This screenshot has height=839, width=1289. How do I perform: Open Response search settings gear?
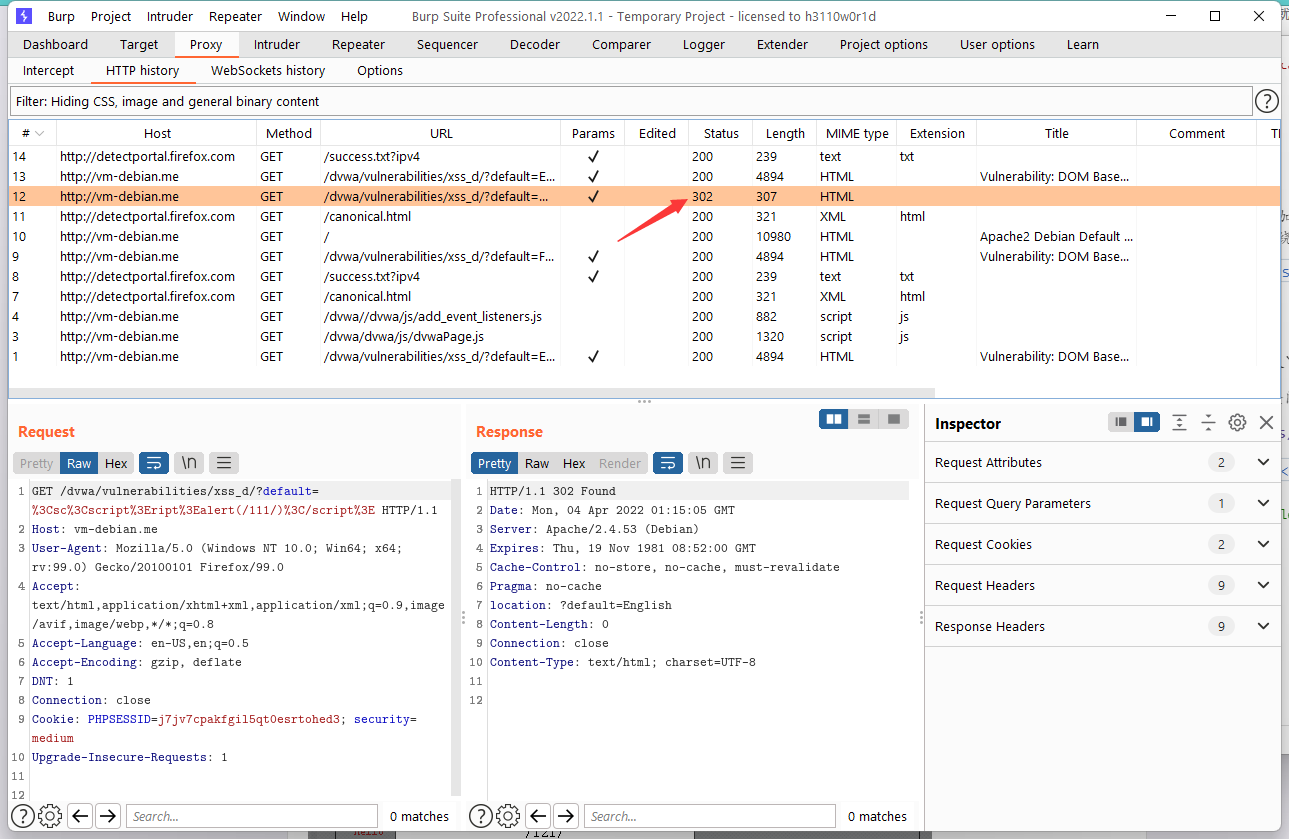[x=508, y=816]
